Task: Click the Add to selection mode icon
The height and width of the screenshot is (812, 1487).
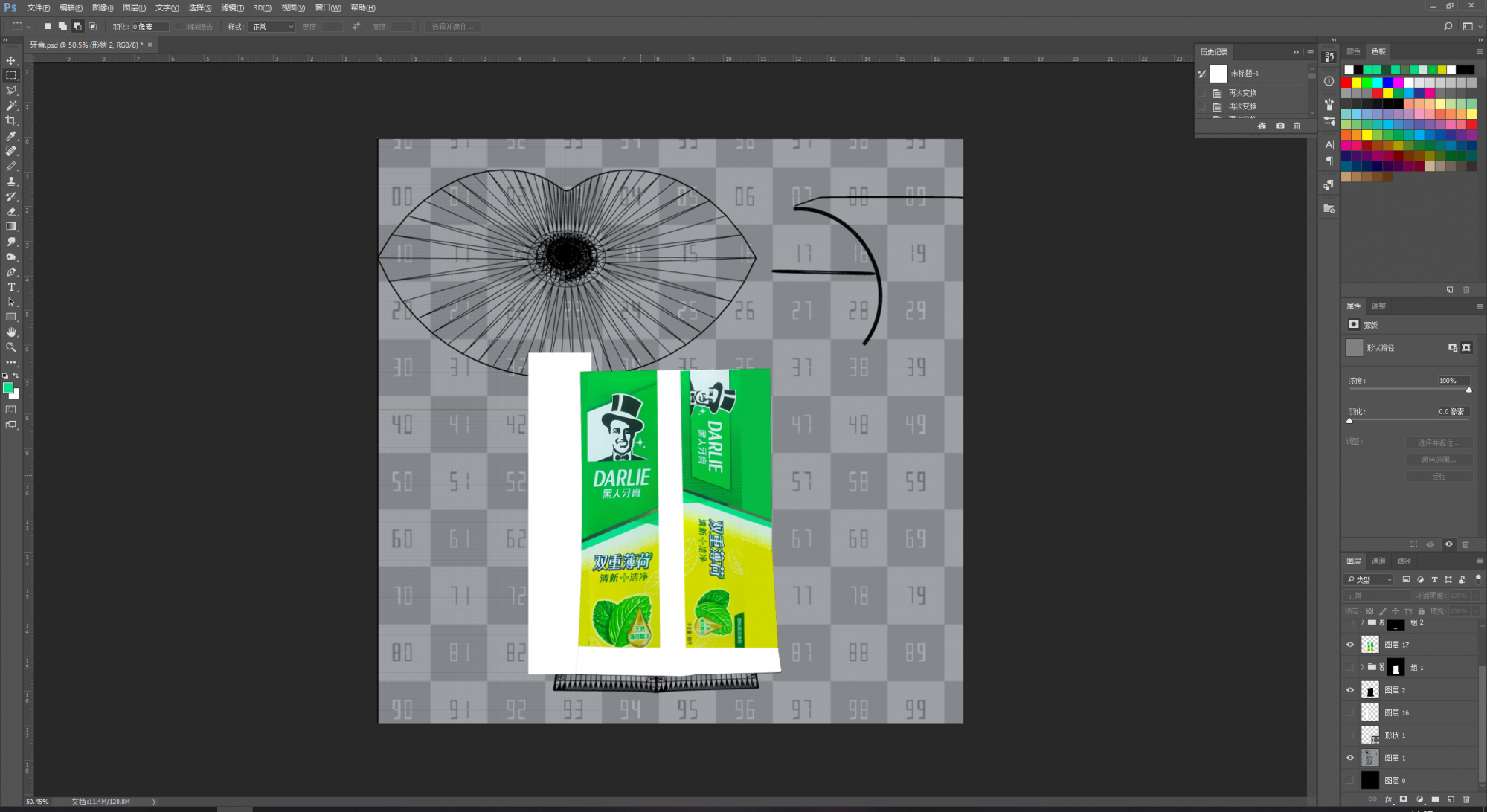Action: (62, 26)
